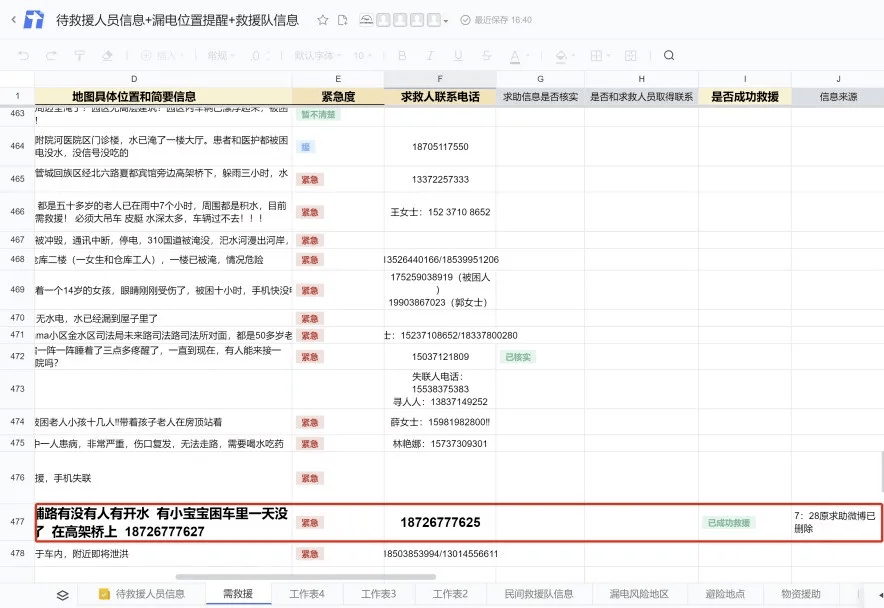The height and width of the screenshot is (608, 884).
Task: Open the 默认字体 font dropdown
Action: tap(318, 55)
